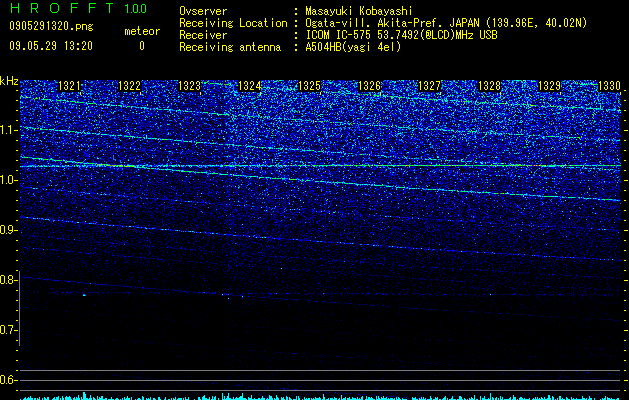Click the 1330 time marker
The height and width of the screenshot is (400, 629).
coord(609,86)
